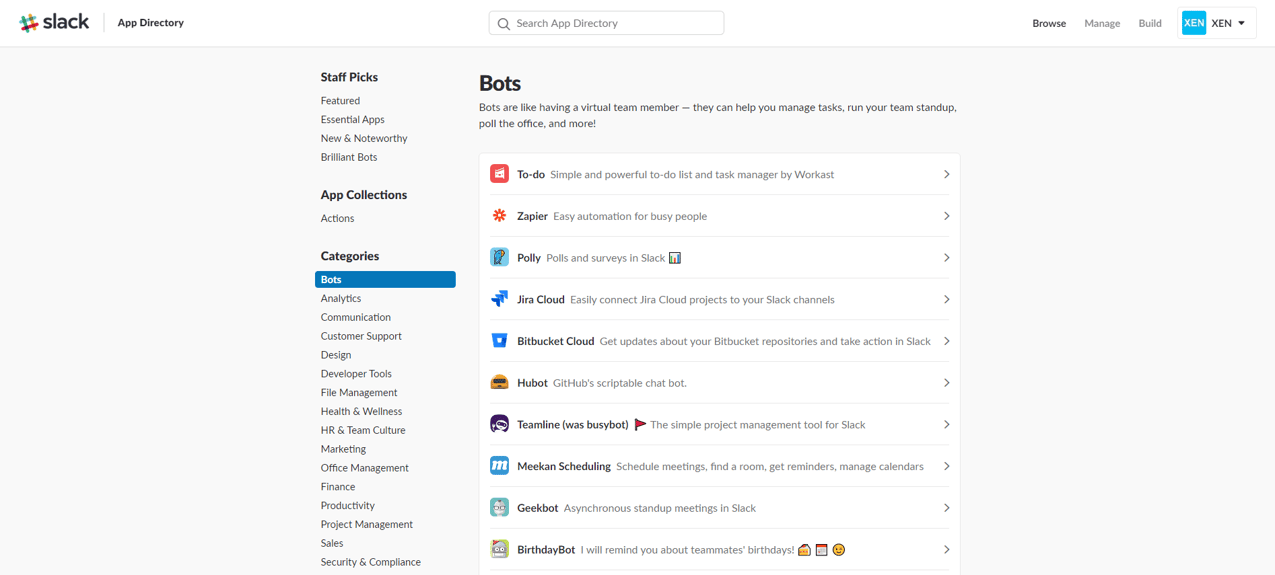Click the BirthdayBot app icon

[499, 549]
